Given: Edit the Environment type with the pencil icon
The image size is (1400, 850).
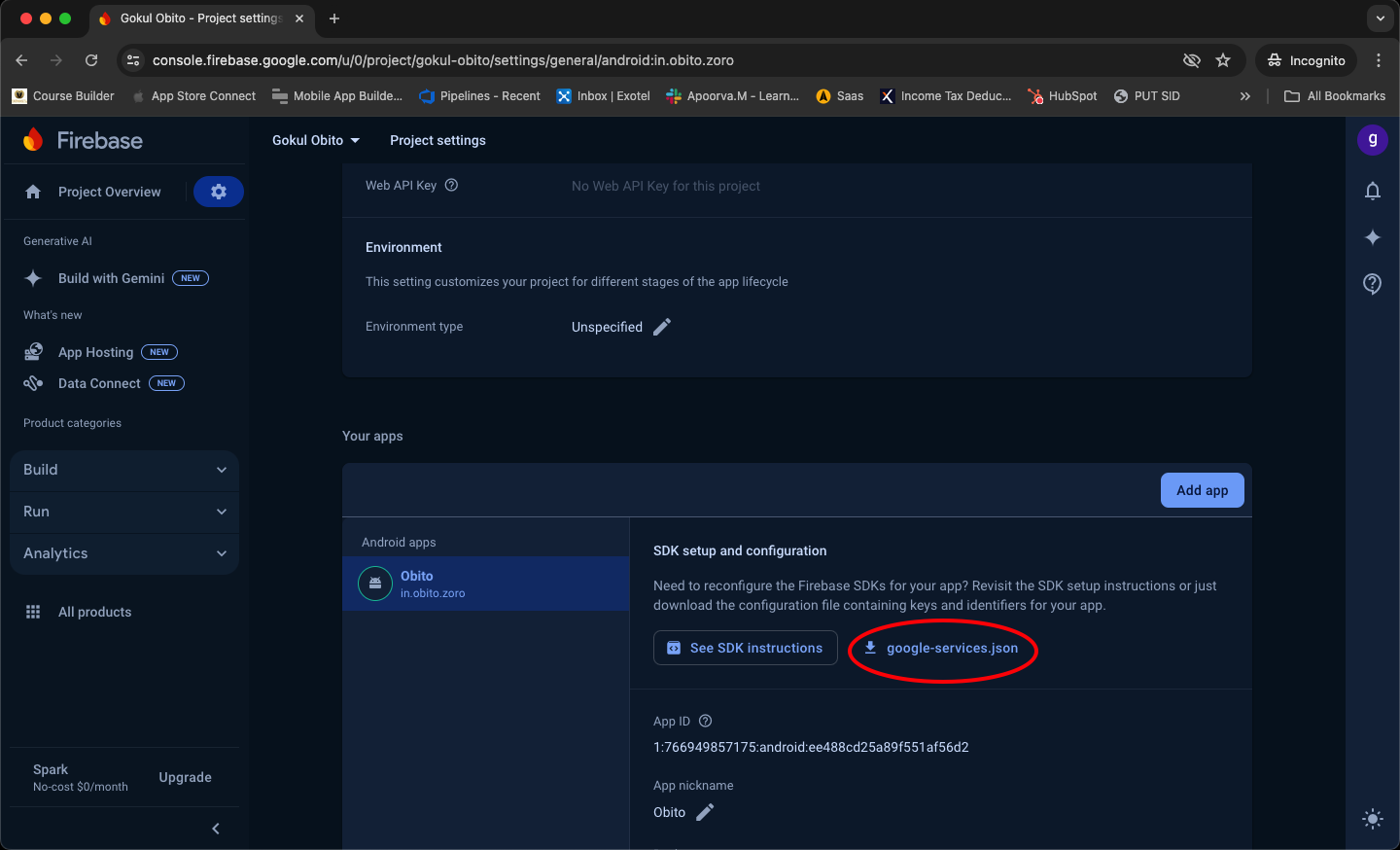Looking at the screenshot, I should [662, 327].
